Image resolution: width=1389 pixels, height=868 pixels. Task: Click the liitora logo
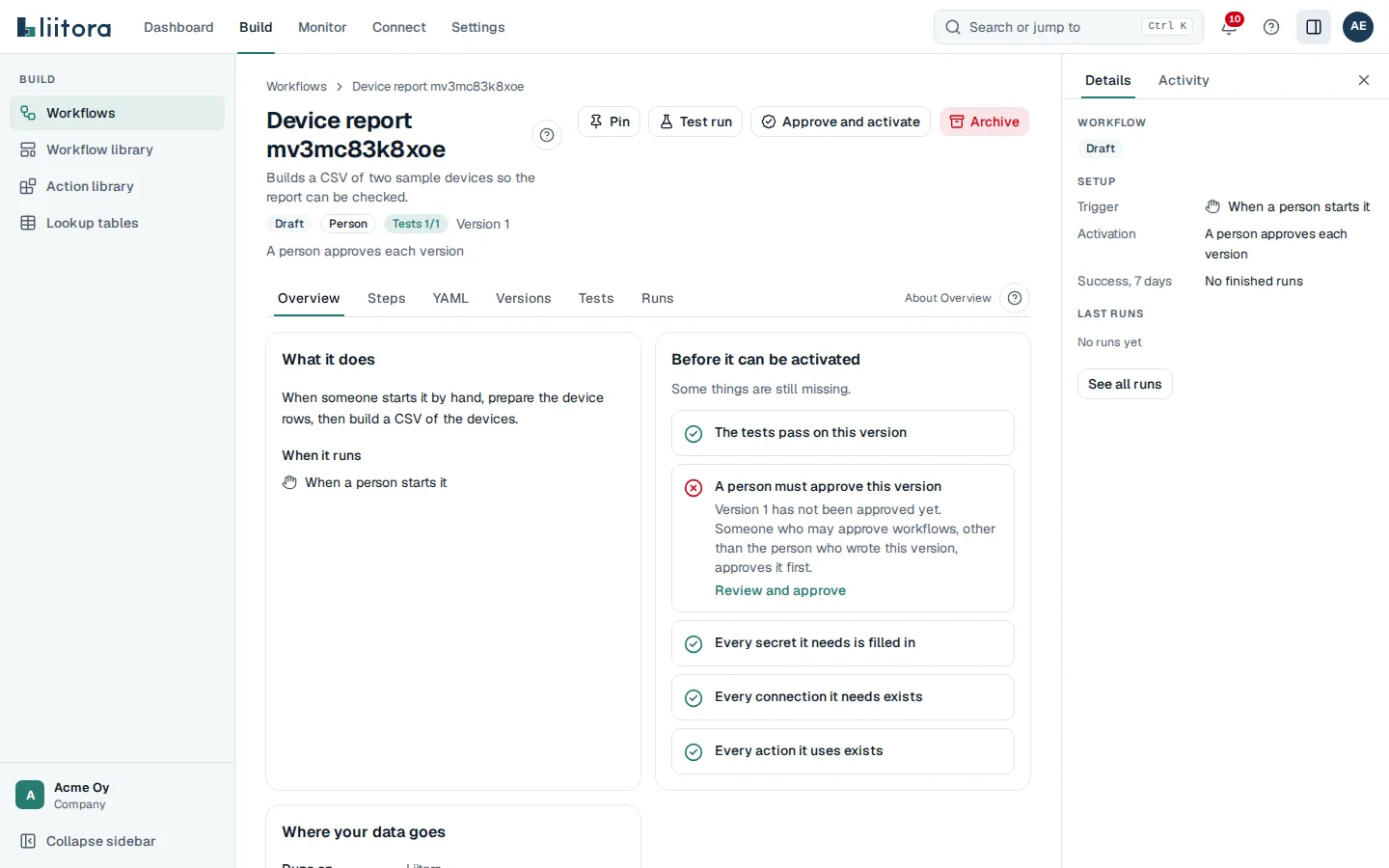click(64, 27)
